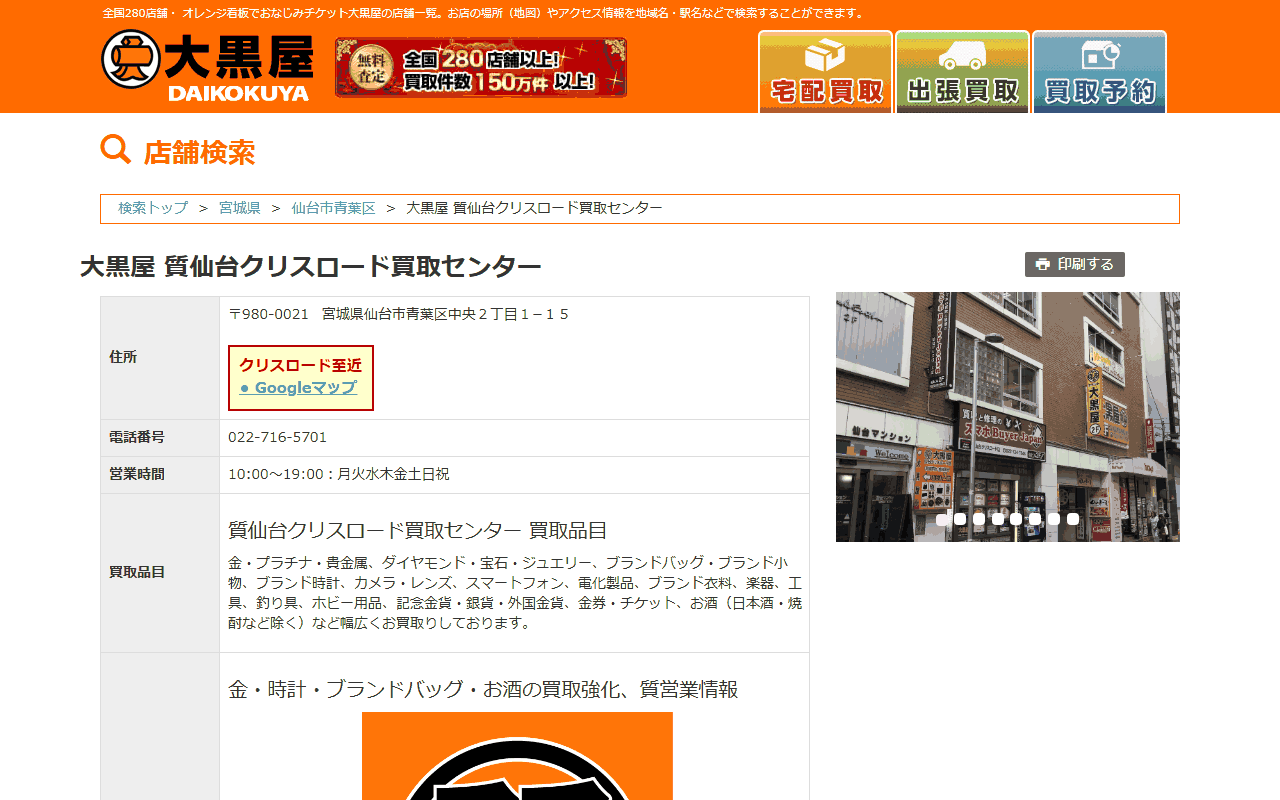
Task: Open the Googleマップ link
Action: click(298, 388)
